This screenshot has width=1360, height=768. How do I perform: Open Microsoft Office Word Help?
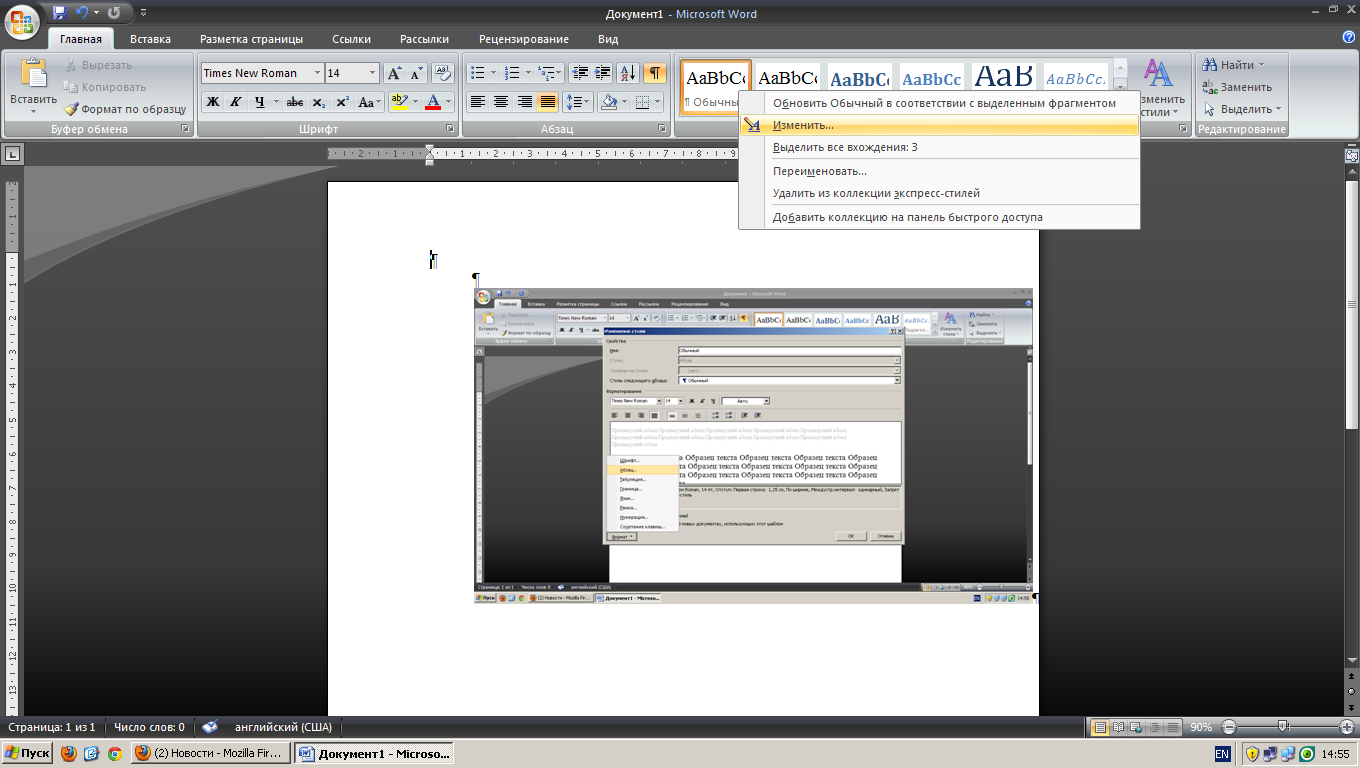coord(1349,38)
